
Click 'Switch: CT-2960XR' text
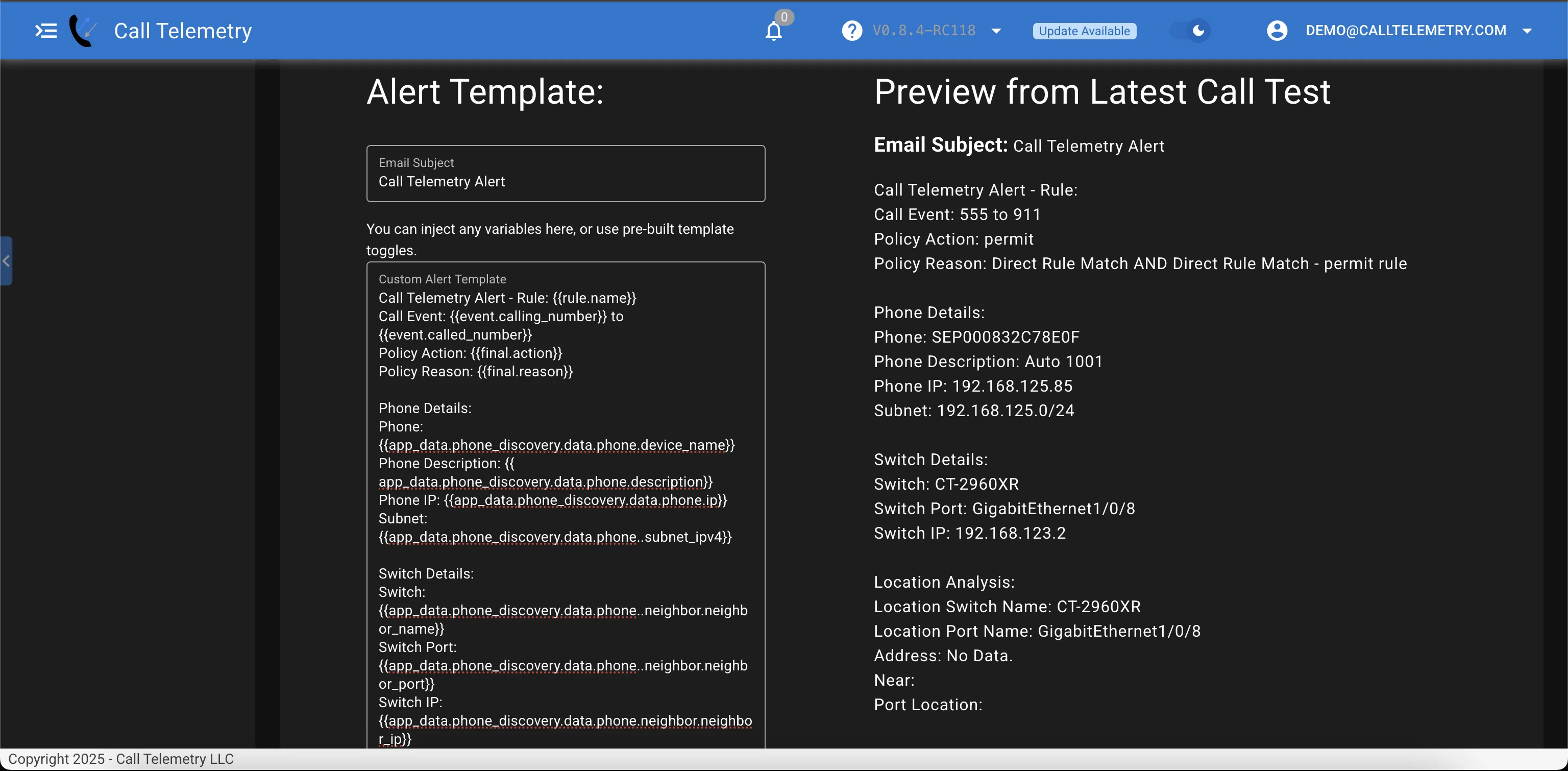click(946, 484)
